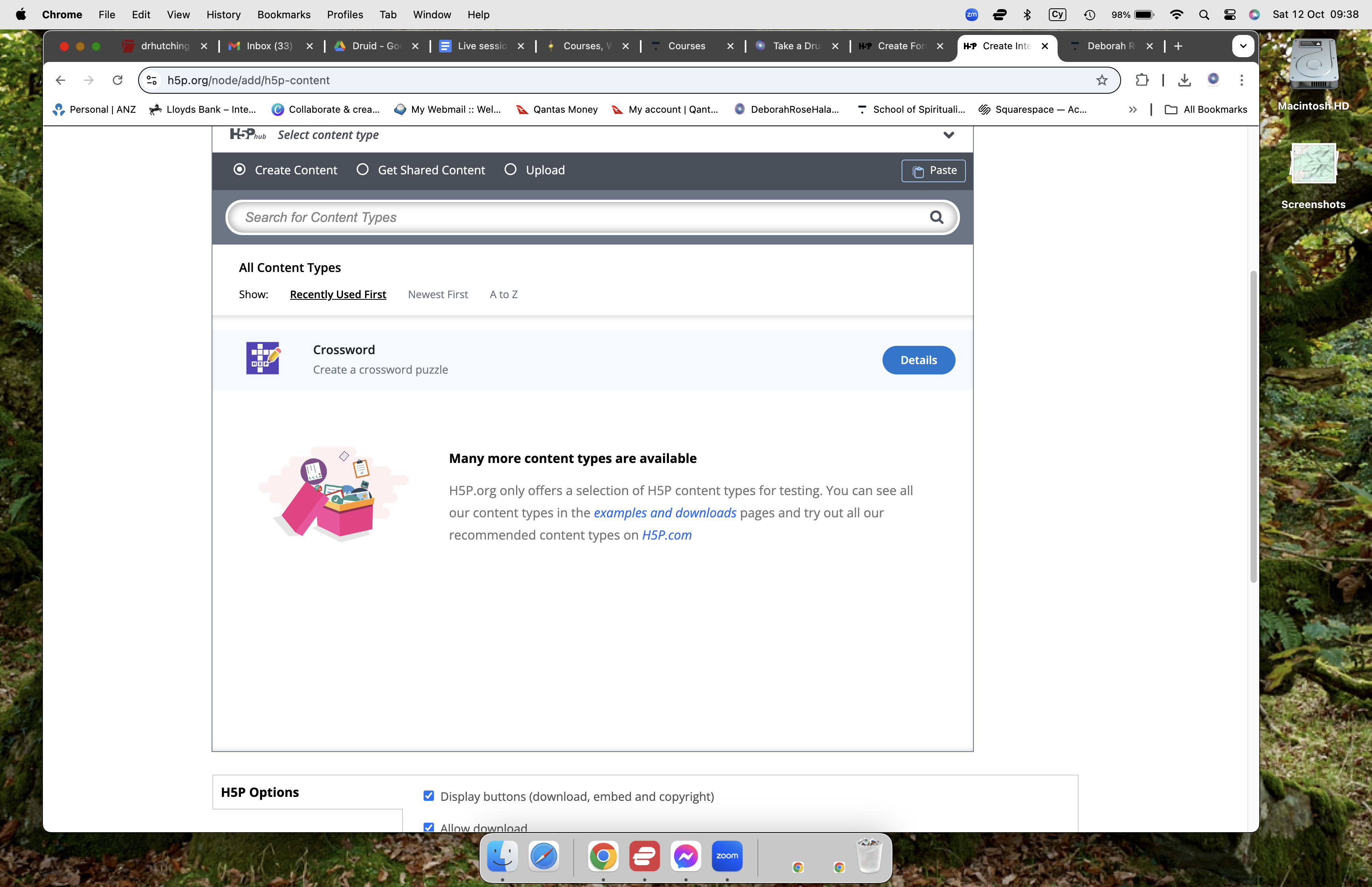Bookmark this page with the star icon
Viewport: 1372px width, 887px height.
tap(1101, 80)
